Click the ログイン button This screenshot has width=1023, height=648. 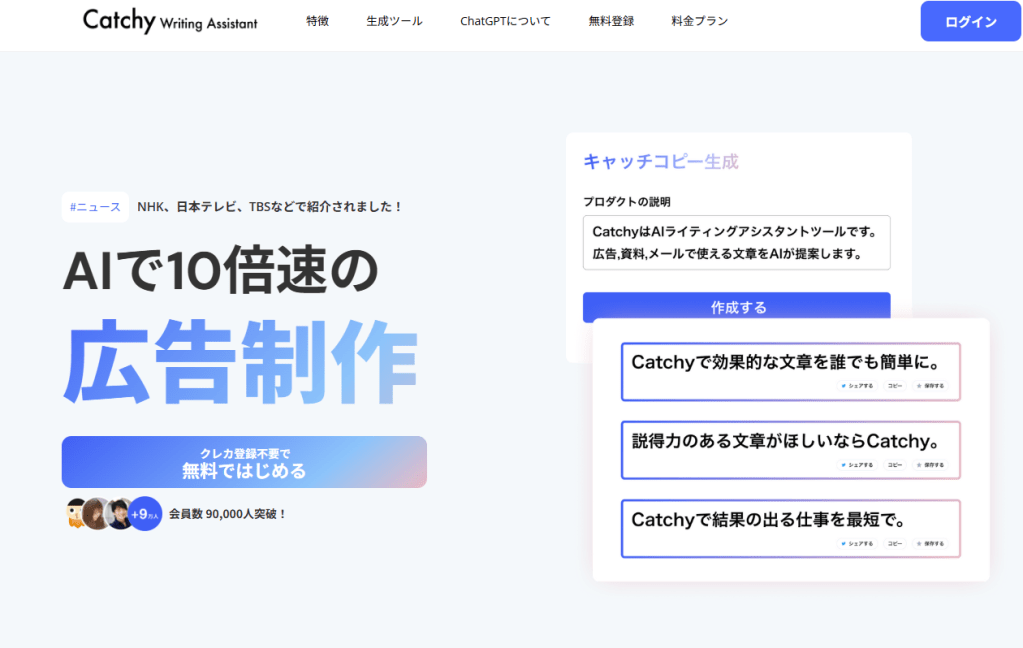(x=971, y=22)
